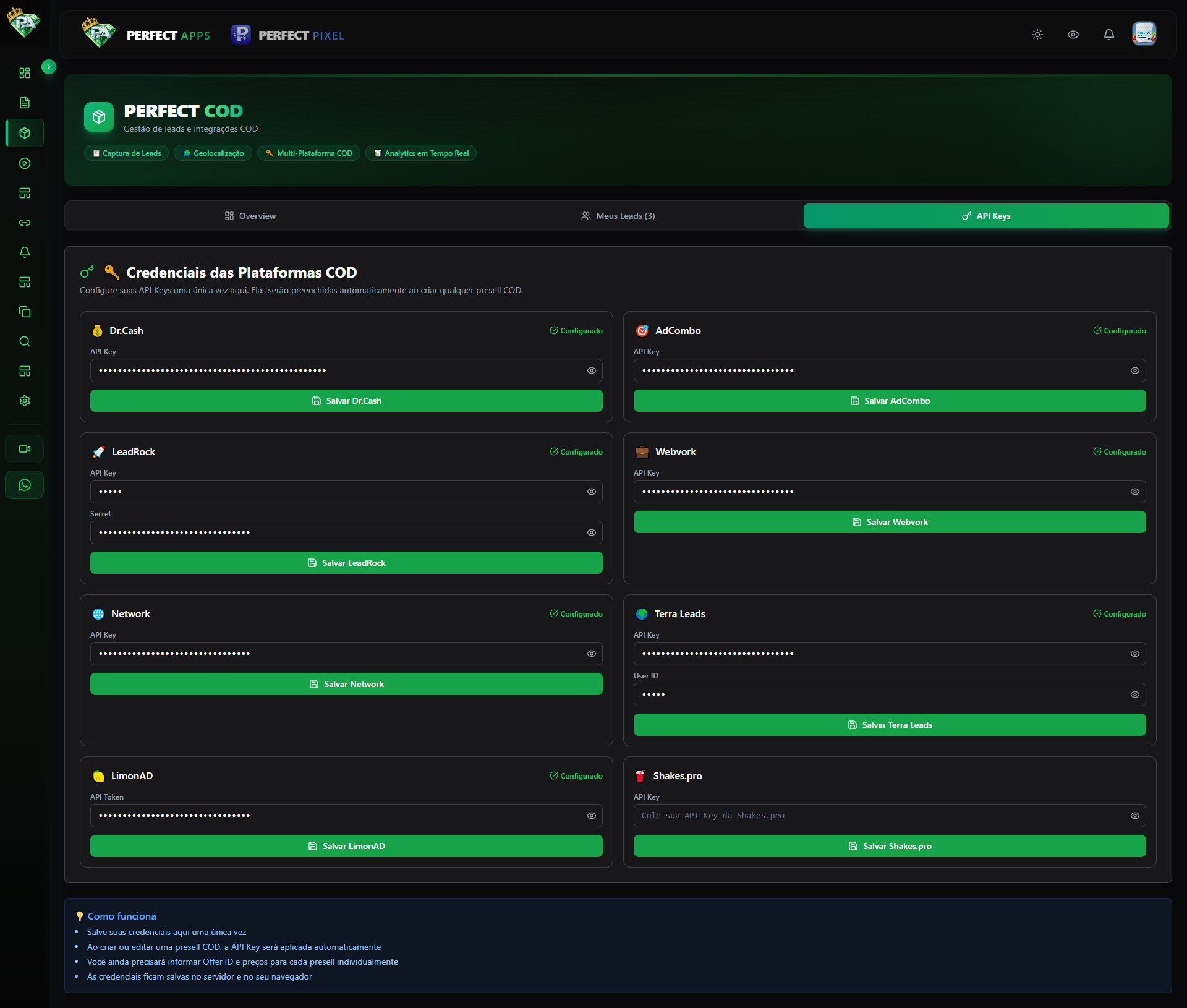Reveal the LimonAD API Token
Image resolution: width=1187 pixels, height=1008 pixels.
[x=592, y=816]
